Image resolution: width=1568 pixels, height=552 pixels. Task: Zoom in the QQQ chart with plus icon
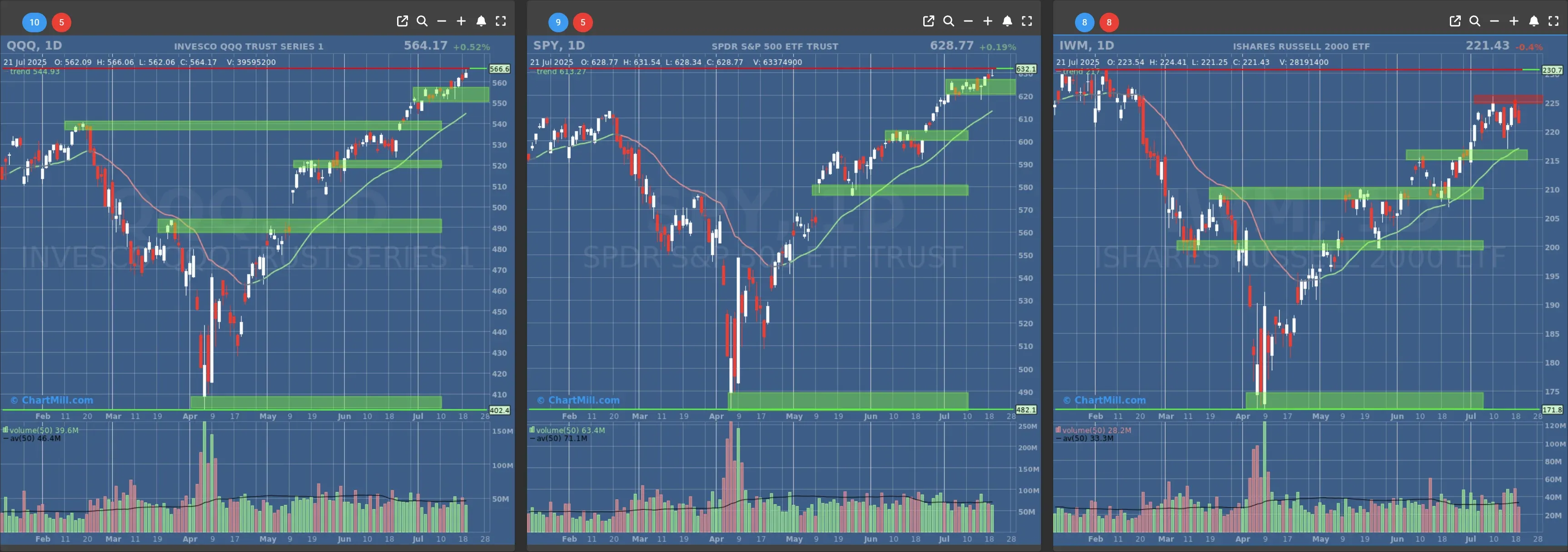tap(461, 21)
